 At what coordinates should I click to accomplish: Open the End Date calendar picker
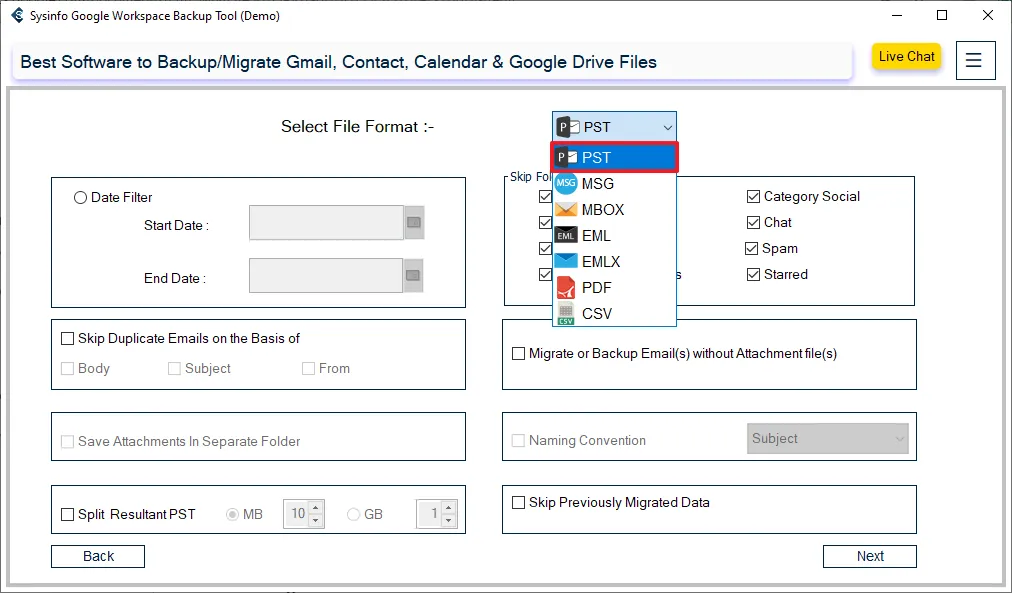click(x=413, y=275)
